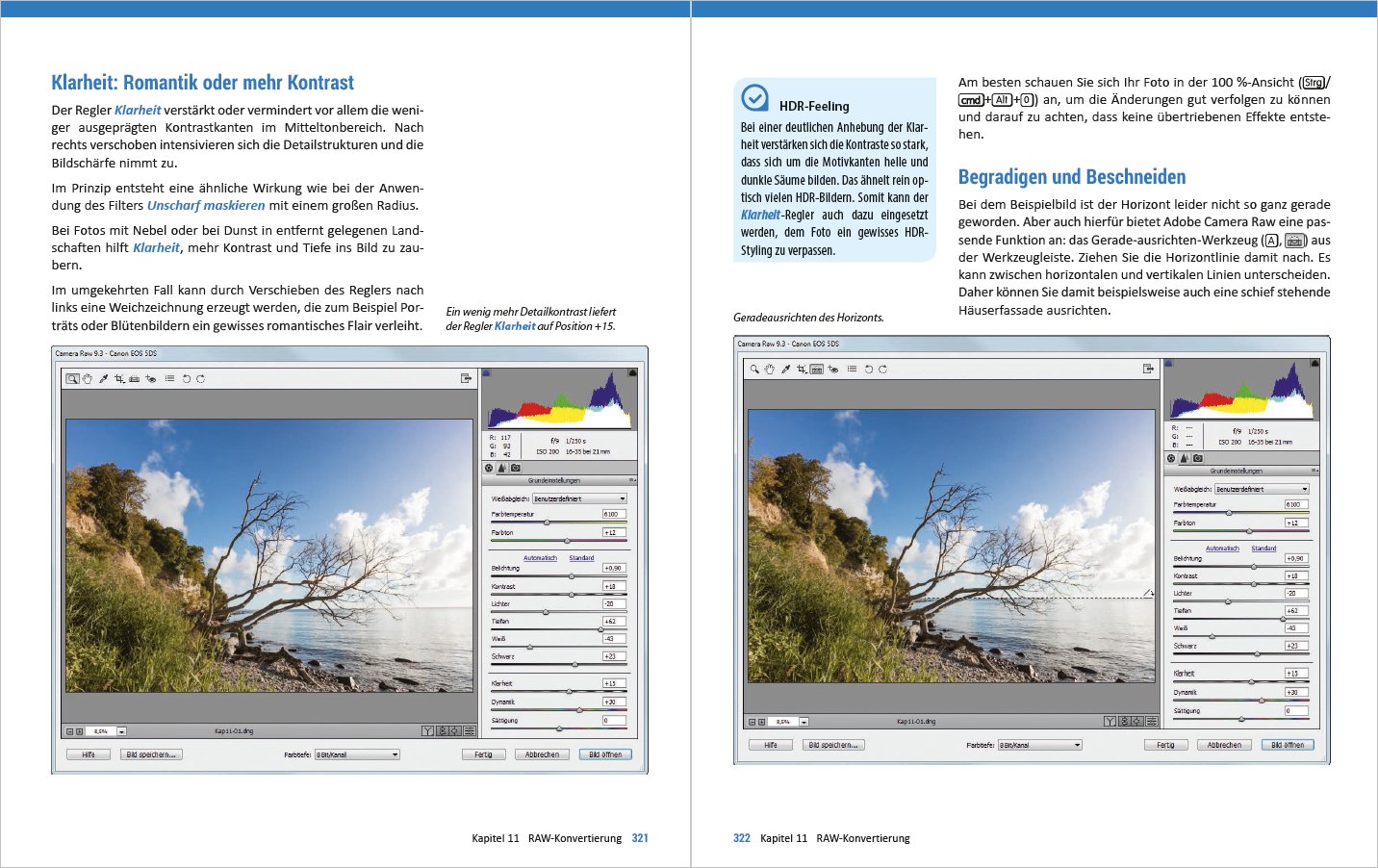Select the Hand tool in right Camera Raw window

tap(769, 370)
